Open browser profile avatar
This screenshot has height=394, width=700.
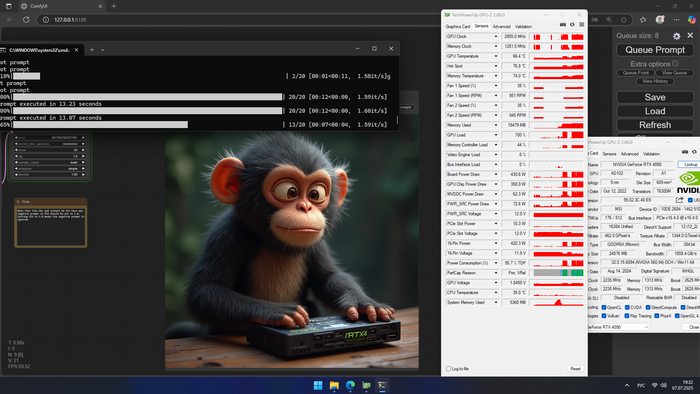pos(660,20)
